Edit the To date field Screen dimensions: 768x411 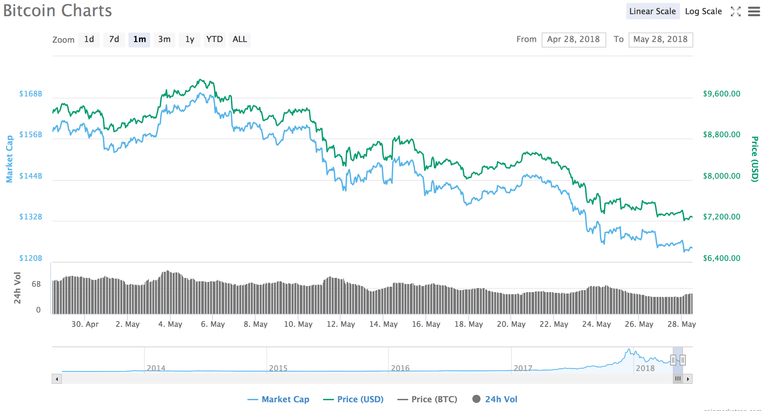pyautogui.click(x=660, y=39)
